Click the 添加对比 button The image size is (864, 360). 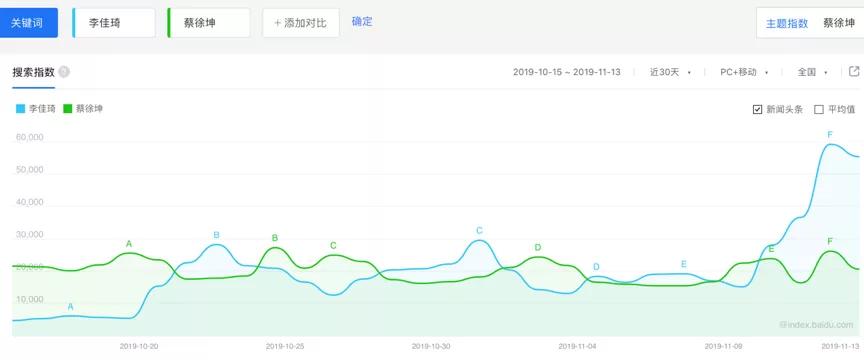coord(300,23)
